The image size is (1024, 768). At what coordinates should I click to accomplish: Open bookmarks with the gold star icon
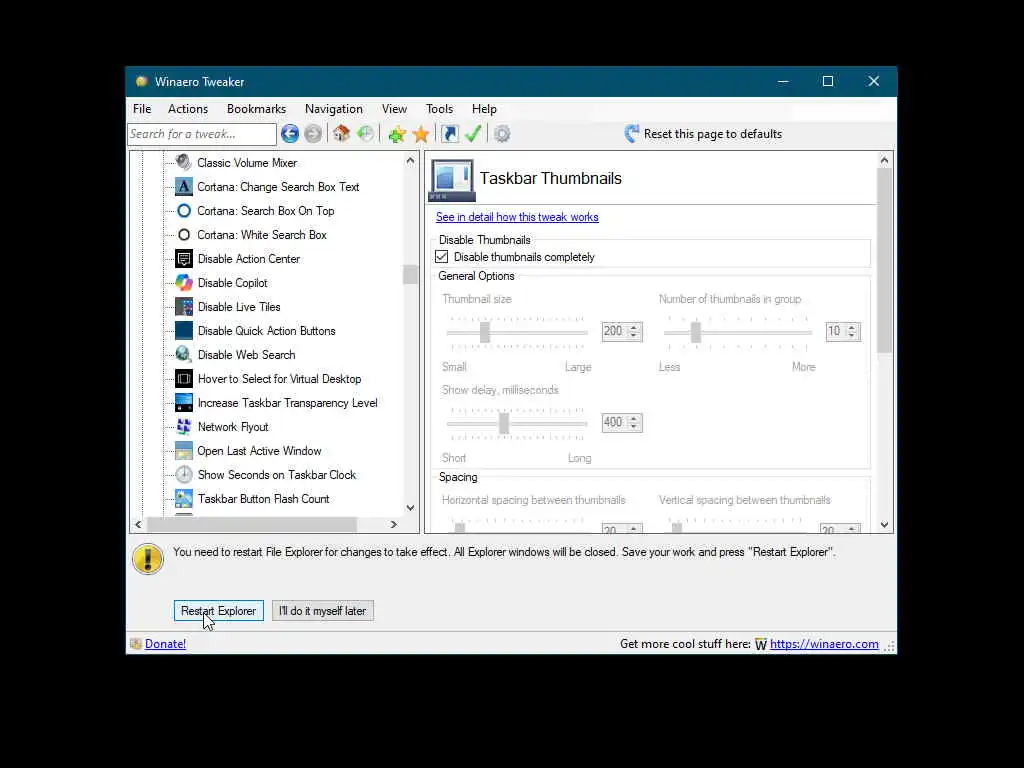click(421, 134)
